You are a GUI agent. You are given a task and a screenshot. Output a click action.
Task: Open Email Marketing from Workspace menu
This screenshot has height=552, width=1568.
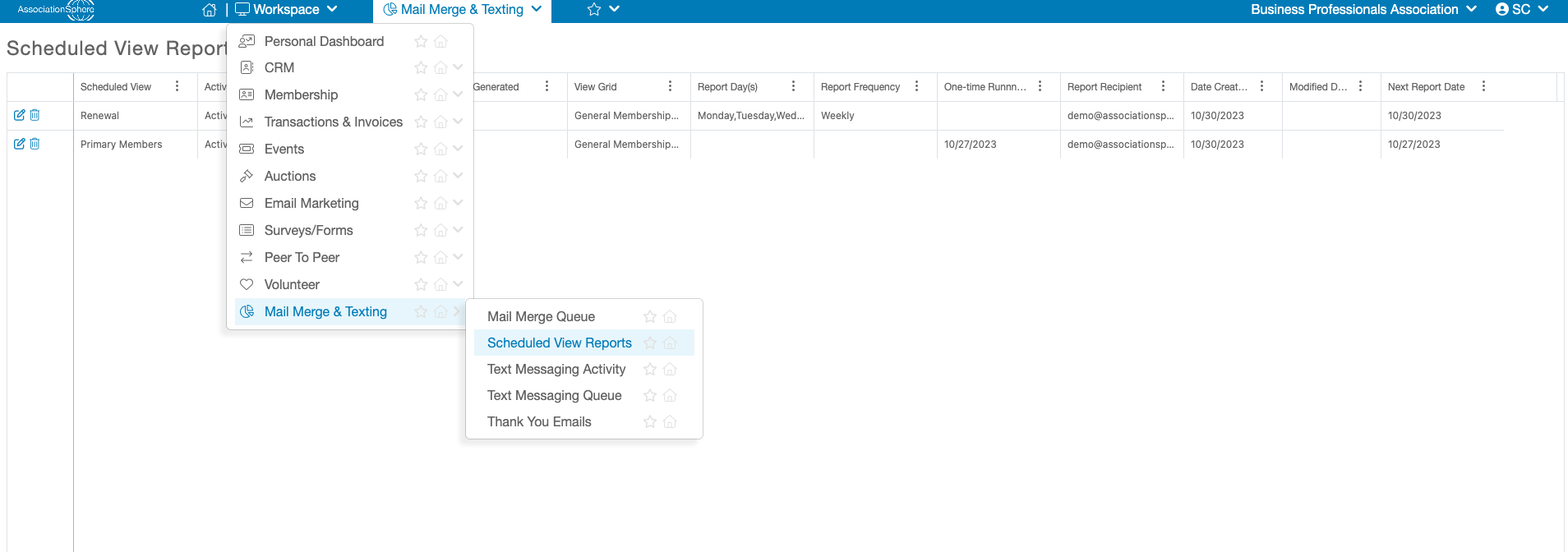(311, 203)
